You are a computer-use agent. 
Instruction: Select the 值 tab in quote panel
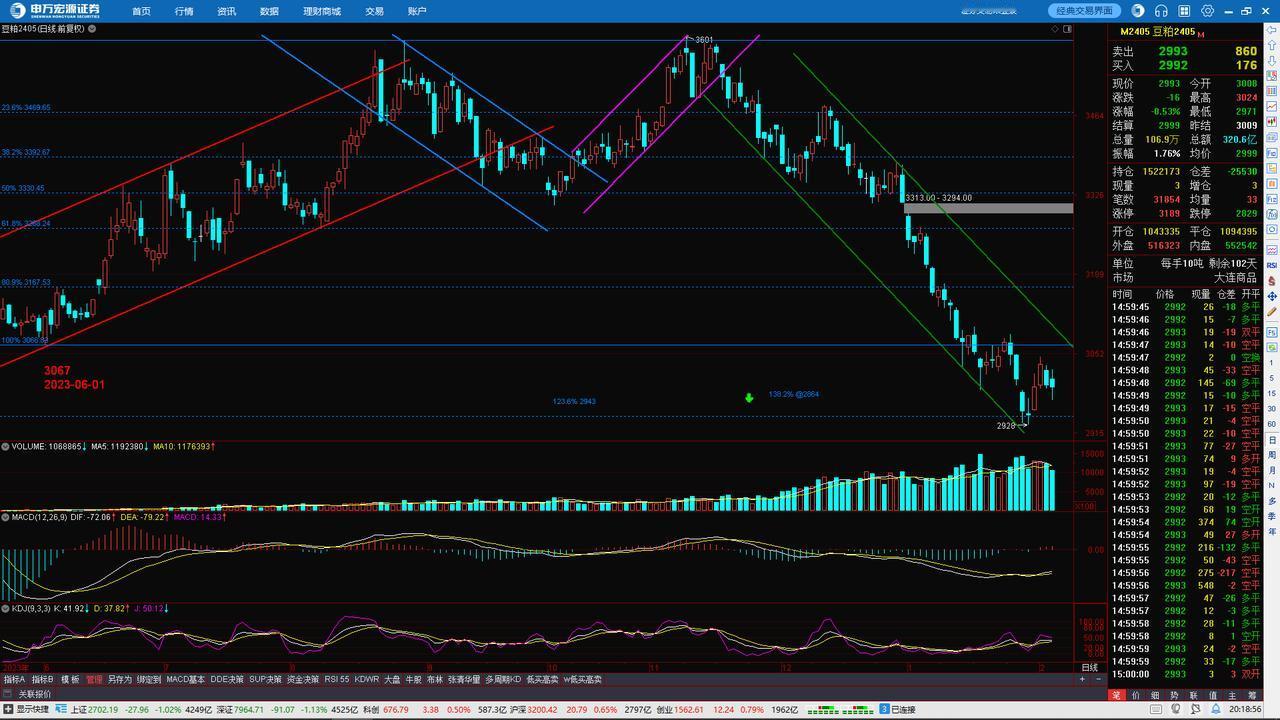coord(1212,695)
